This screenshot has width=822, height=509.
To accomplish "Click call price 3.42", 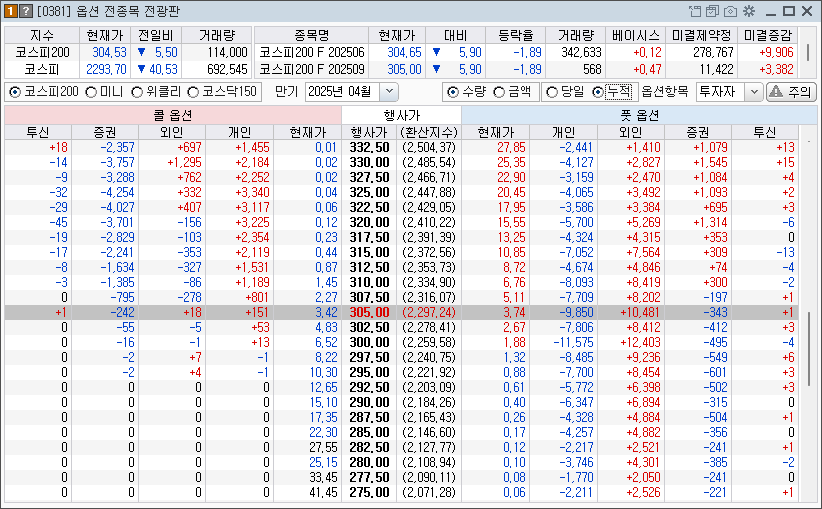I will (x=326, y=312).
